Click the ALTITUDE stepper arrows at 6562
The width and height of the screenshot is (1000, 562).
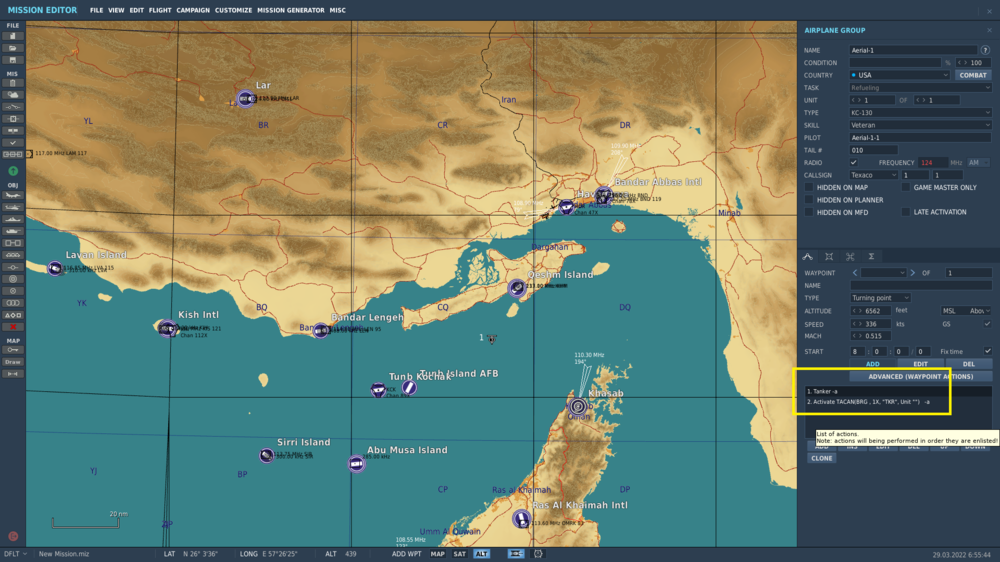[857, 311]
